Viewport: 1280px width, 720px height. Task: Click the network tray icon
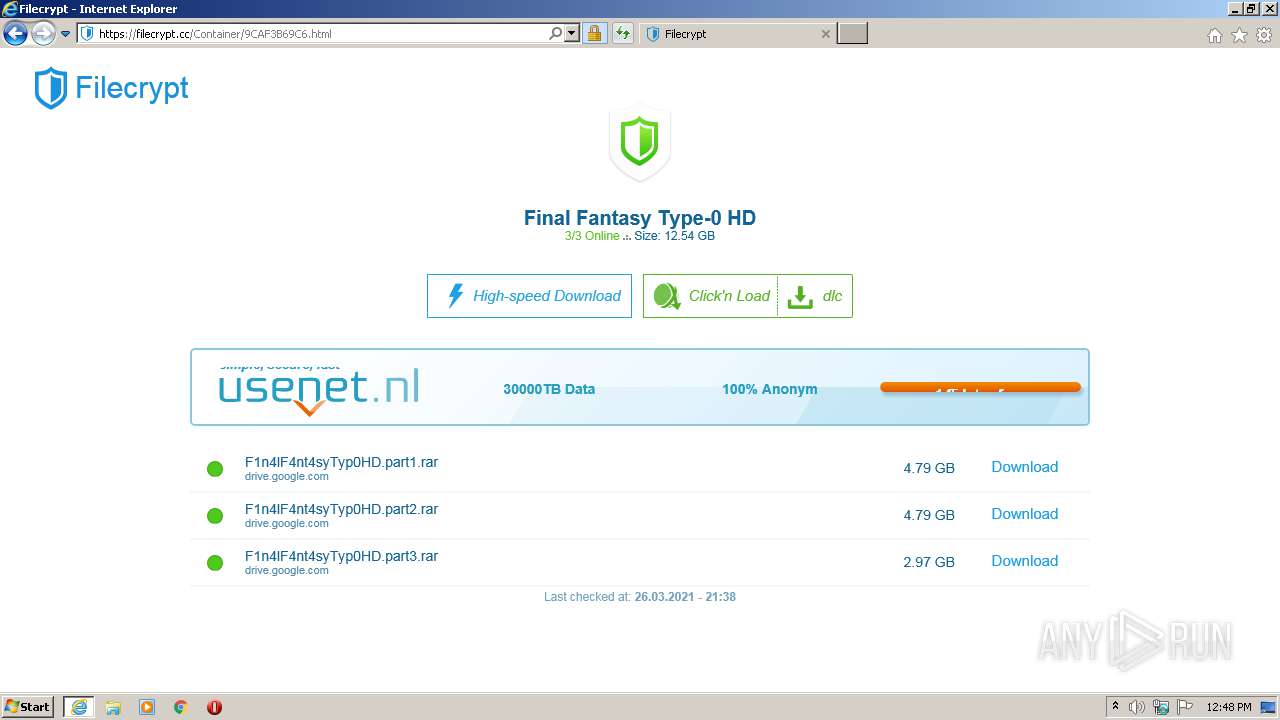pos(1161,707)
